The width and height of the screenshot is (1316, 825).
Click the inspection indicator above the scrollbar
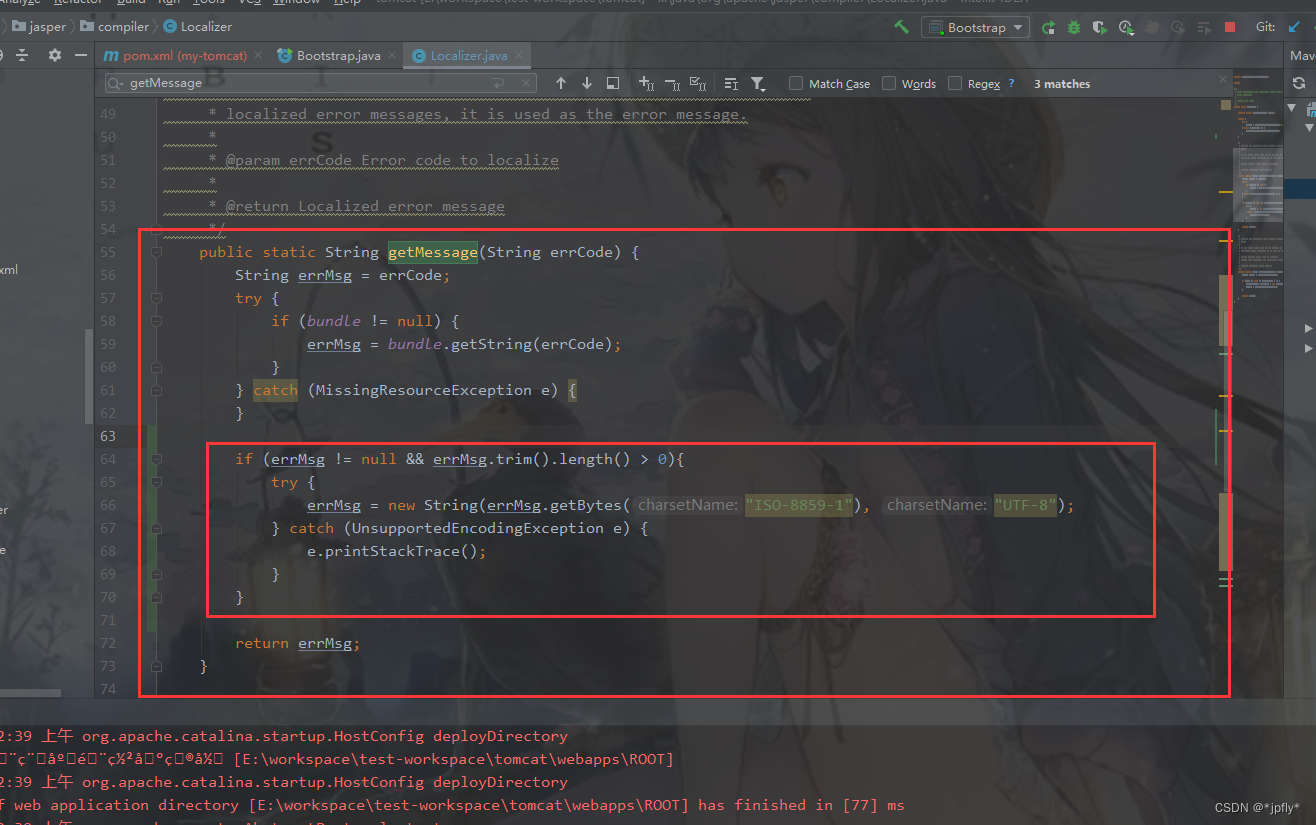(1225, 104)
